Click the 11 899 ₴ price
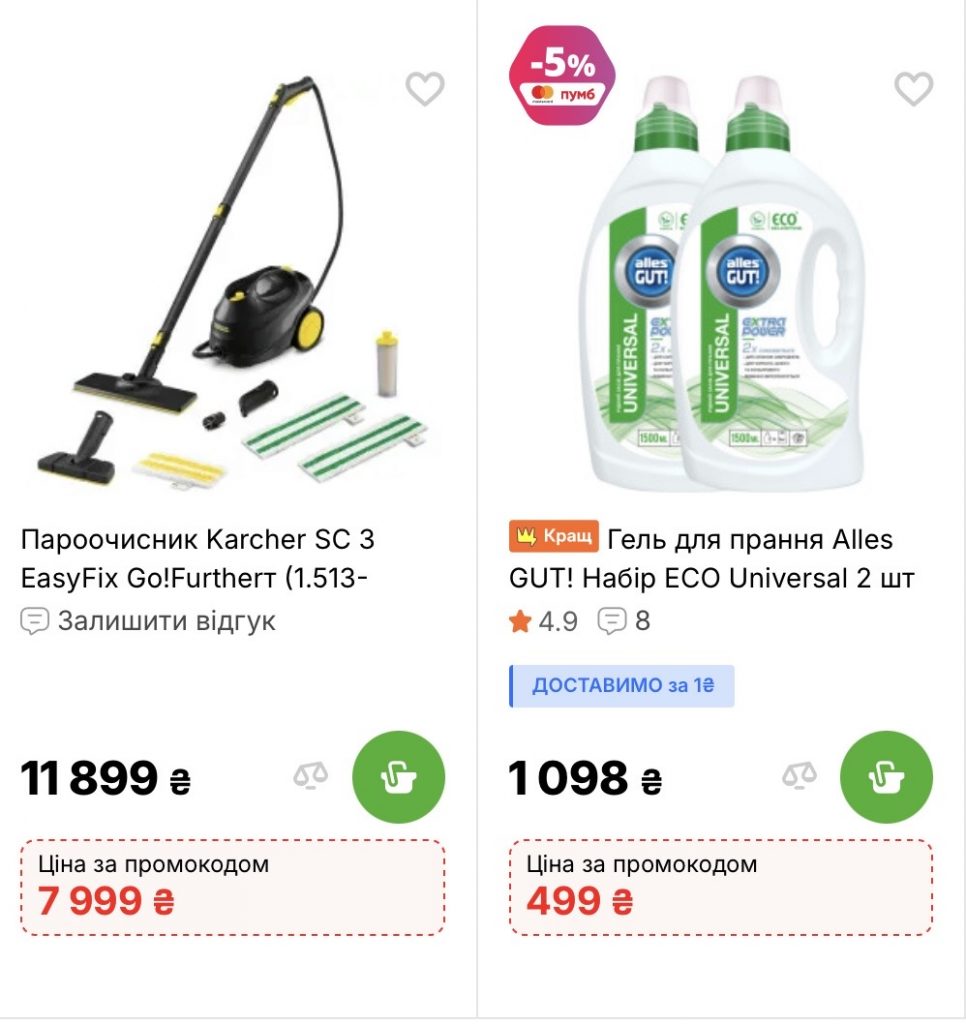This screenshot has height=1024, width=966. [105, 778]
